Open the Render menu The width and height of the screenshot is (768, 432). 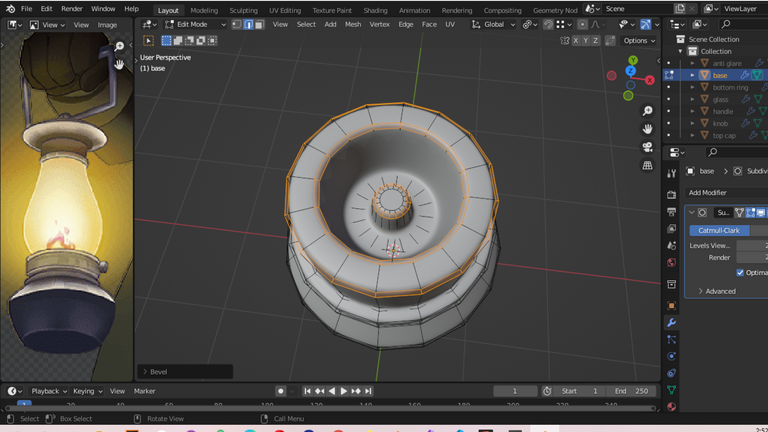(72, 9)
